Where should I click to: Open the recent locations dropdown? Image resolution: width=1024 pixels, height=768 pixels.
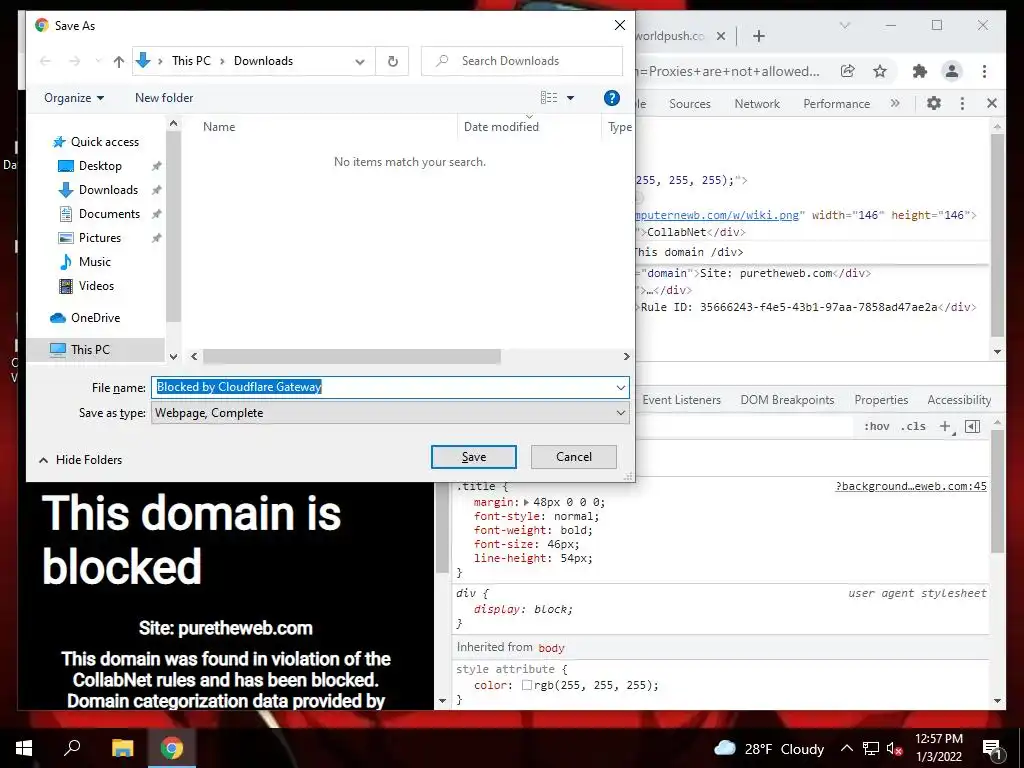tap(97, 61)
